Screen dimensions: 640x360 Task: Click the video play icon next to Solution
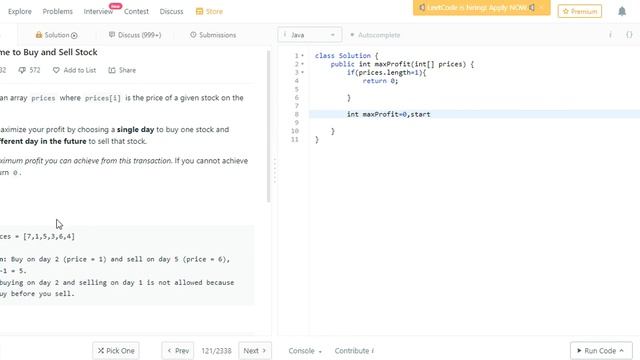(x=74, y=35)
